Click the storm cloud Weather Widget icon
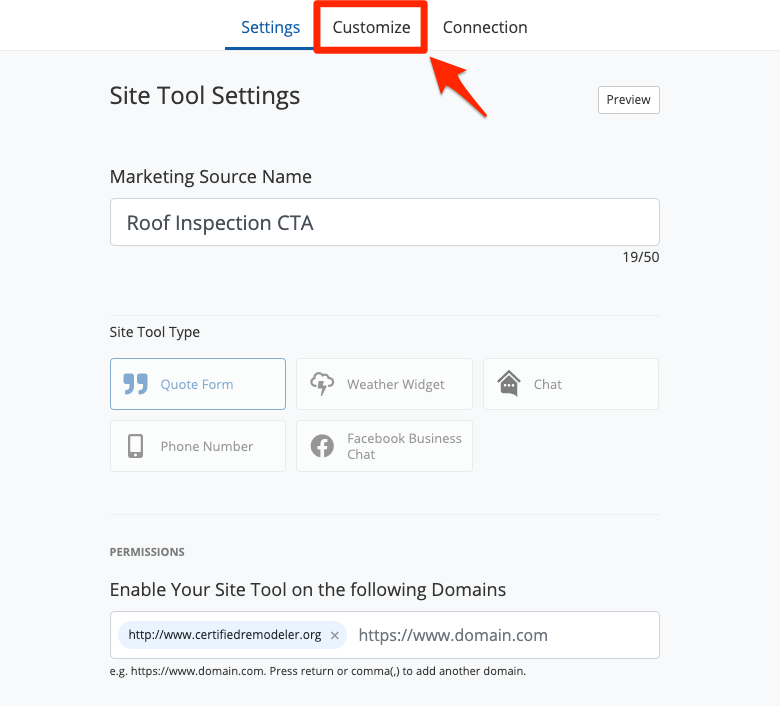Viewport: 780px width, 706px height. tap(322, 384)
